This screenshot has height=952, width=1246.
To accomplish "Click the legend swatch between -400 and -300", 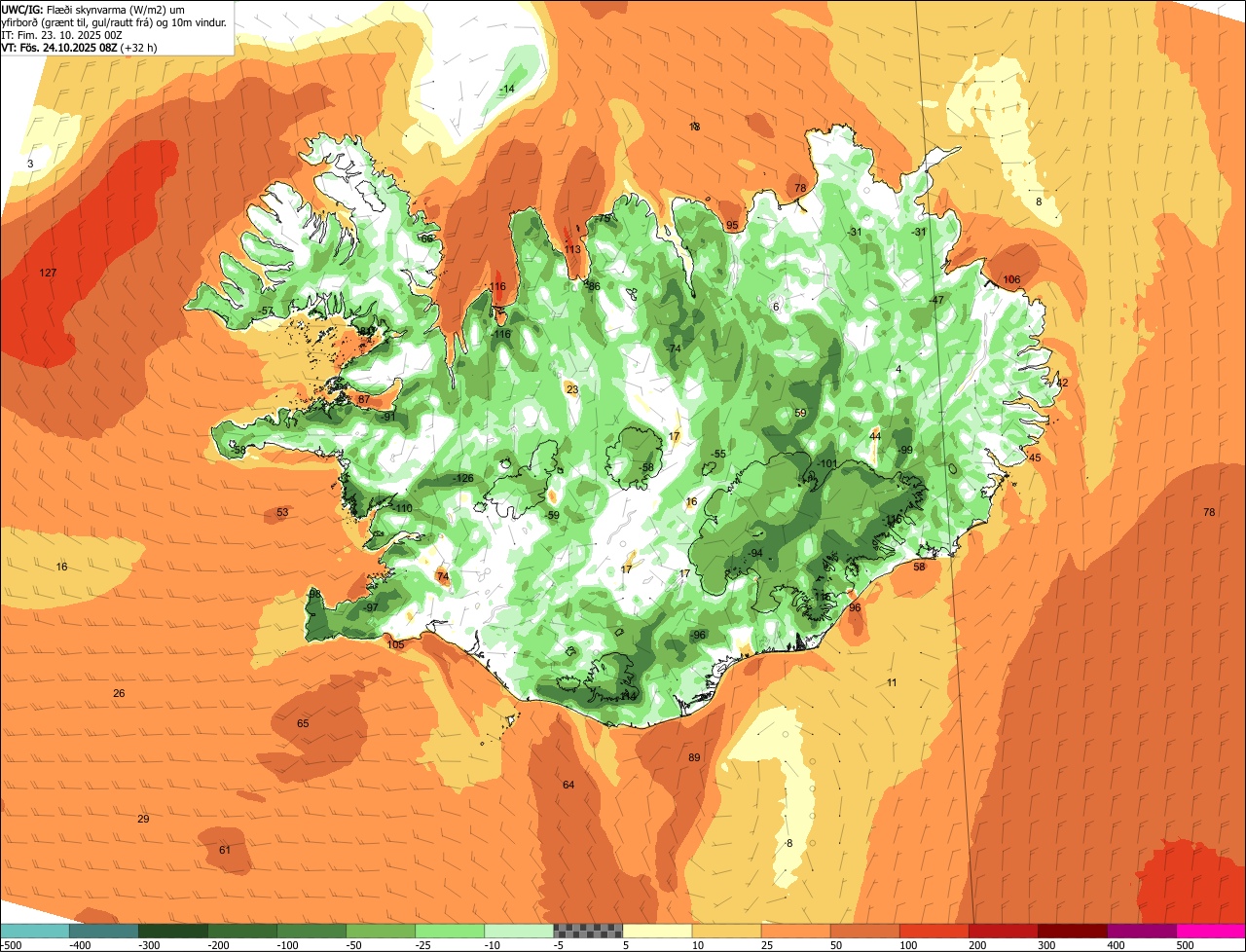I will pyautogui.click(x=103, y=931).
